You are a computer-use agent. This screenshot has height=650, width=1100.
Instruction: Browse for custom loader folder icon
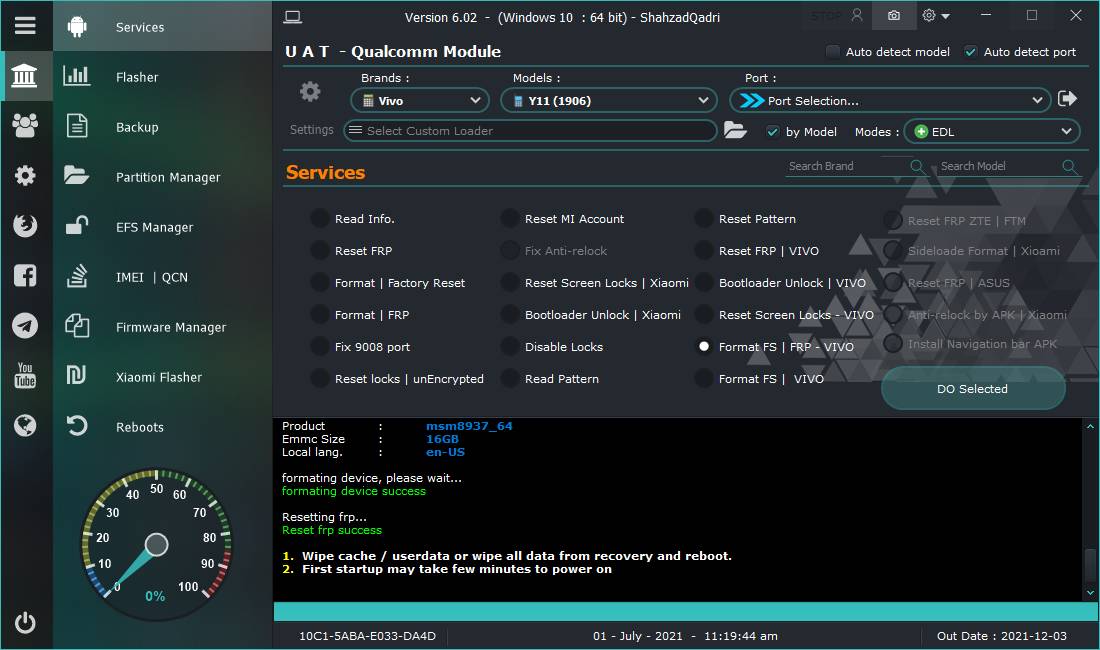(735, 130)
